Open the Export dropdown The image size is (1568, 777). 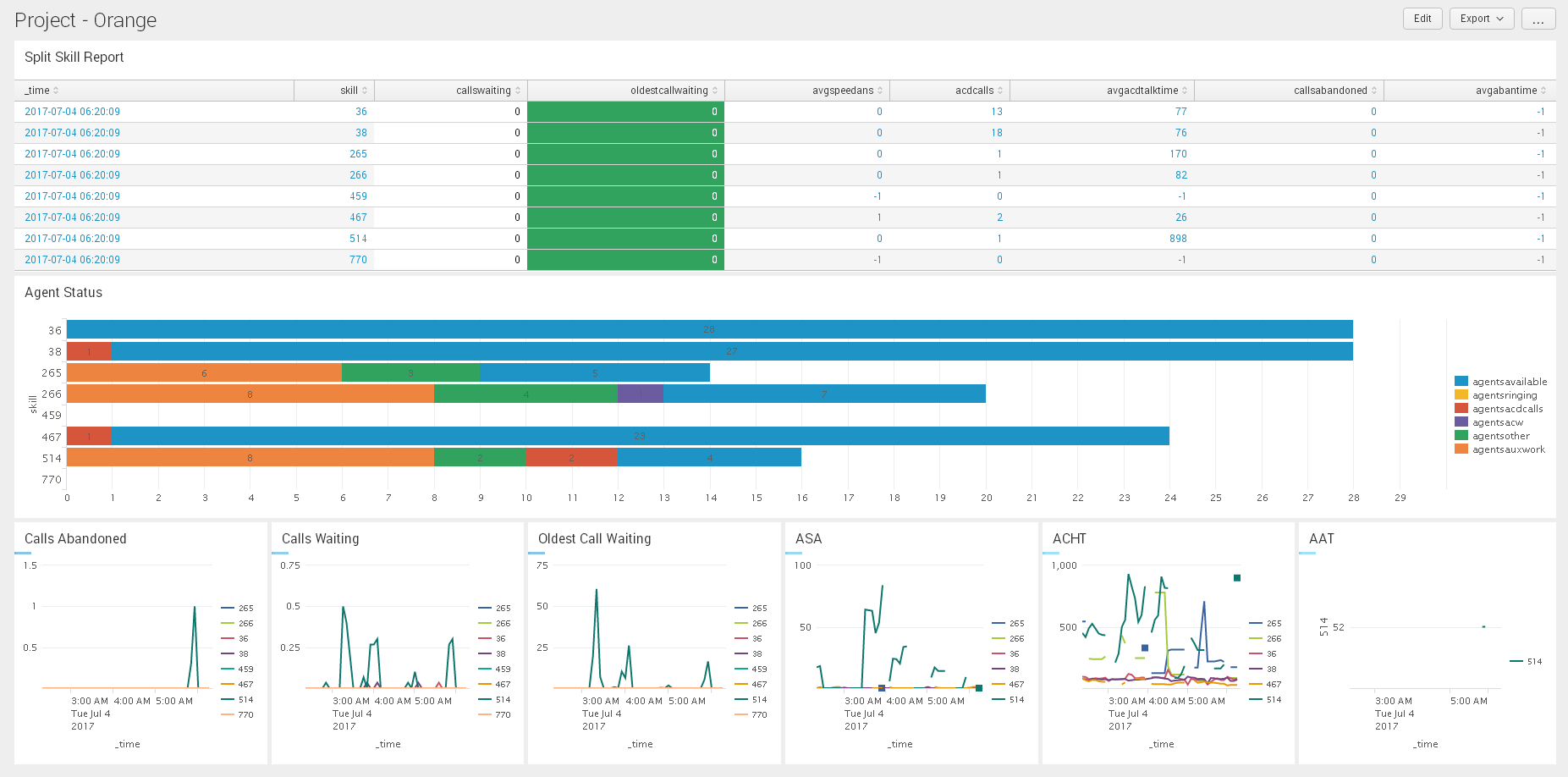(1481, 19)
